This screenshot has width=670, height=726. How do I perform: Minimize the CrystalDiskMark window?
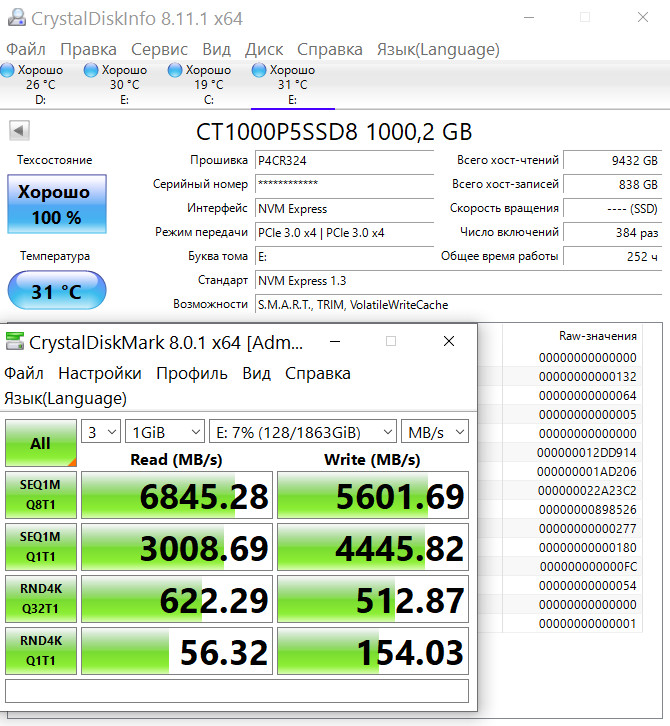tap(335, 342)
